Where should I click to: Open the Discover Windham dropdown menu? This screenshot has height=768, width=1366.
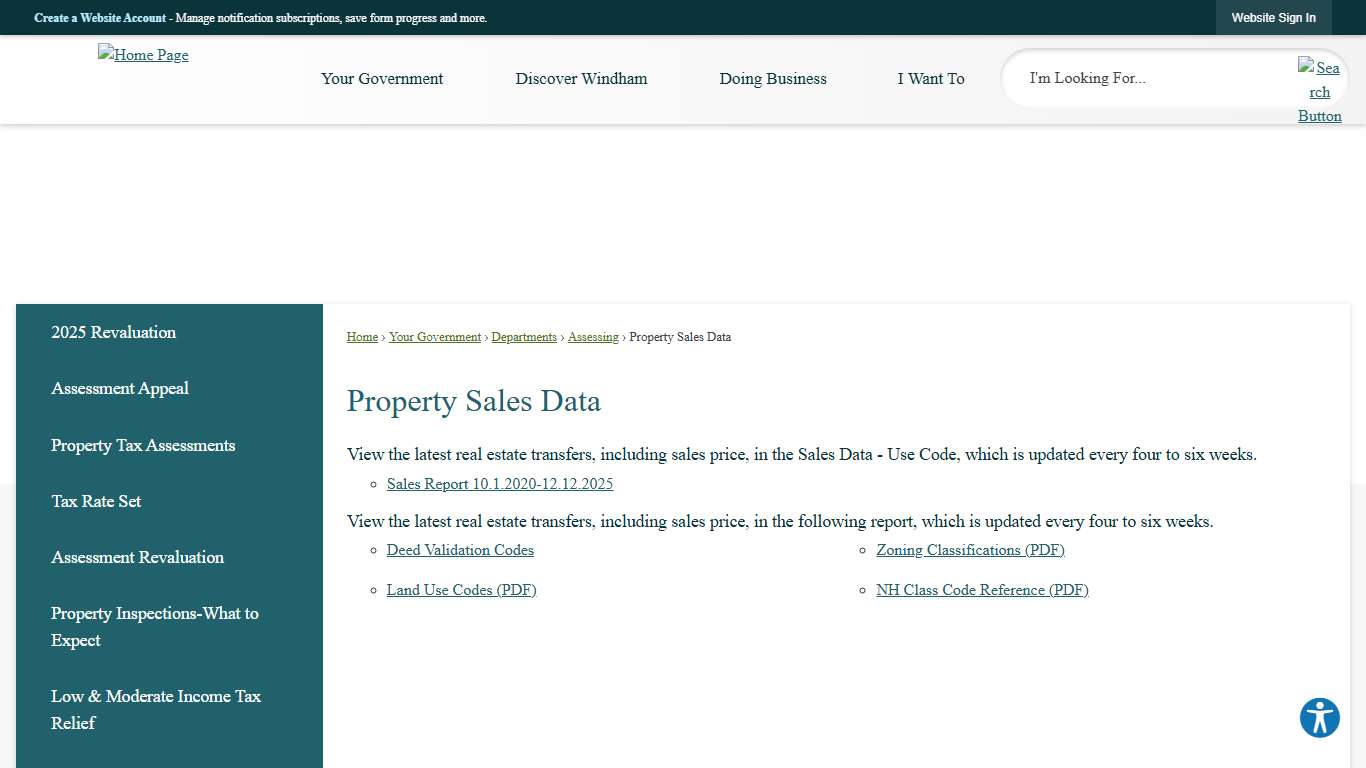coord(581,79)
